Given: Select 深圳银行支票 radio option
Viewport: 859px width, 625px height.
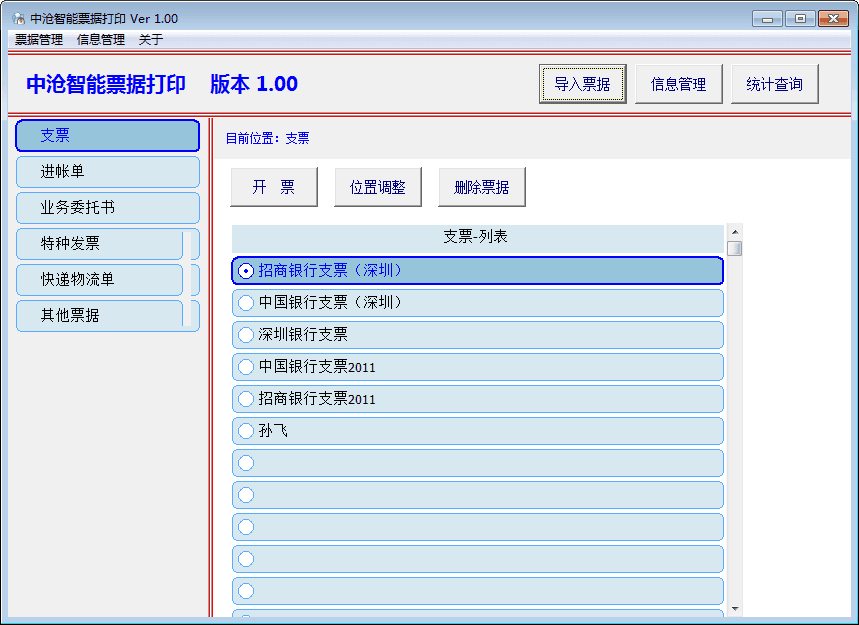Looking at the screenshot, I should [246, 335].
